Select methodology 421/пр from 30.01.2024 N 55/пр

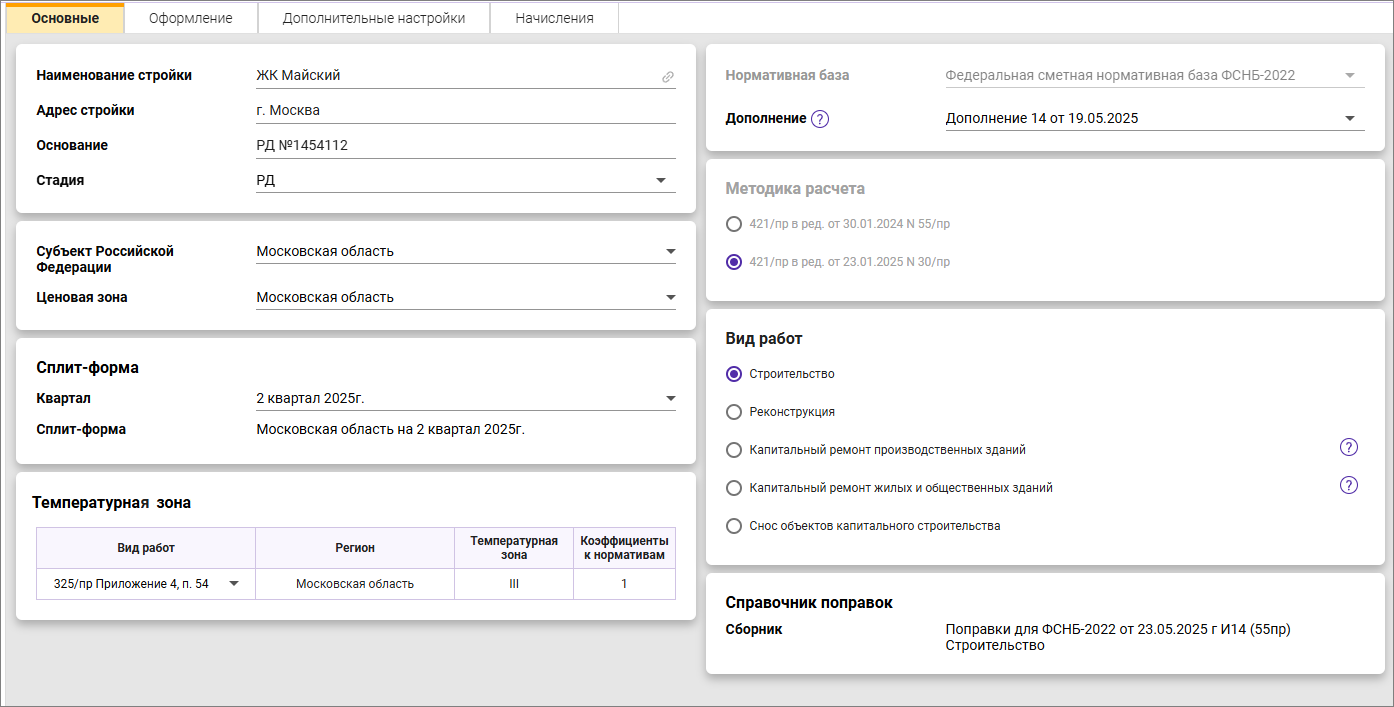734,224
